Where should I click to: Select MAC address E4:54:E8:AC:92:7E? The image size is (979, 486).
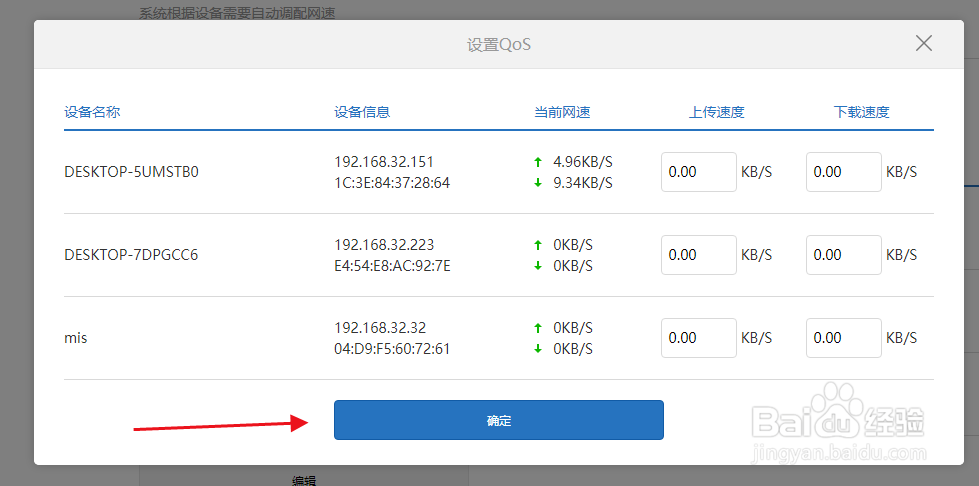392,266
